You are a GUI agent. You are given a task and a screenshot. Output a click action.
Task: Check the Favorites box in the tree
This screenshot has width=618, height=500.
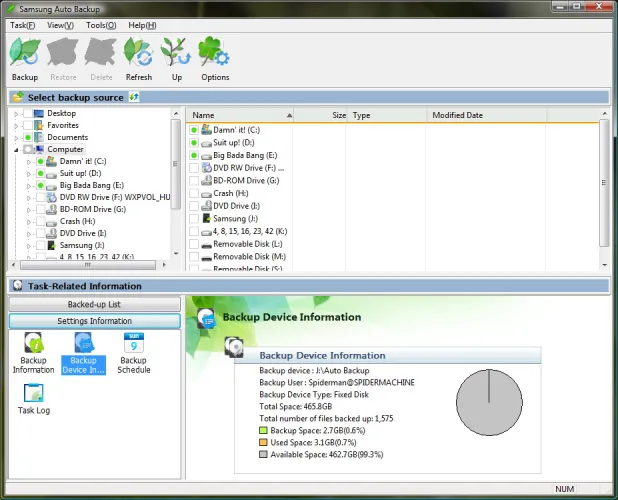[x=28, y=125]
